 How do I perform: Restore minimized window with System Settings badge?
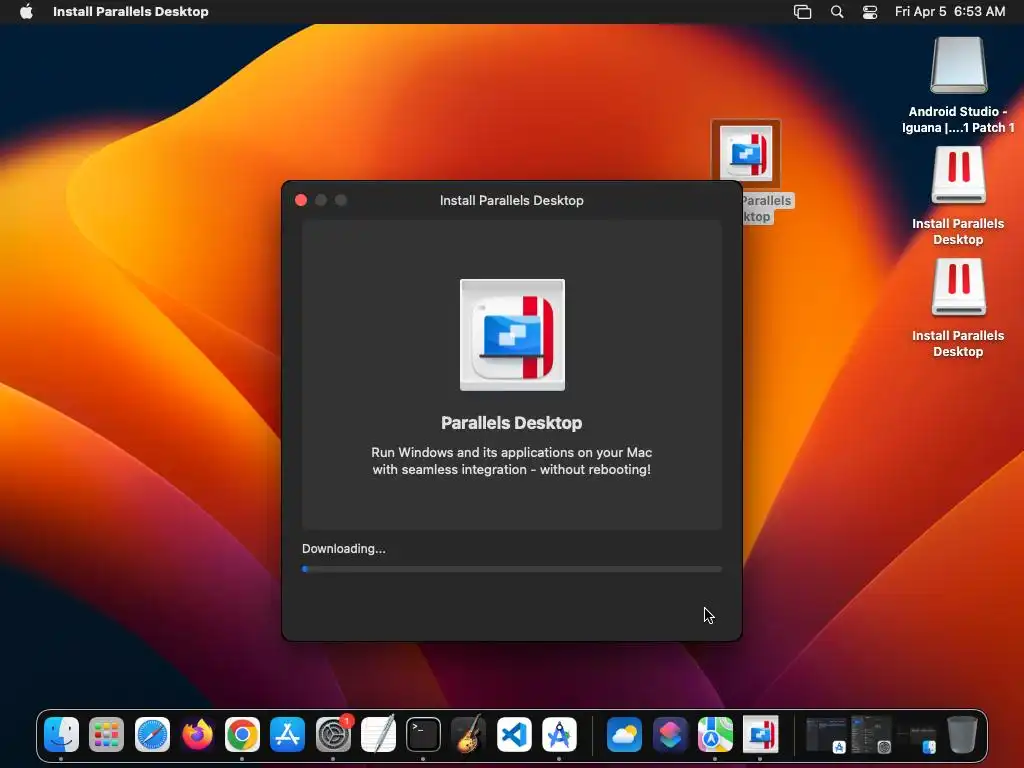872,735
